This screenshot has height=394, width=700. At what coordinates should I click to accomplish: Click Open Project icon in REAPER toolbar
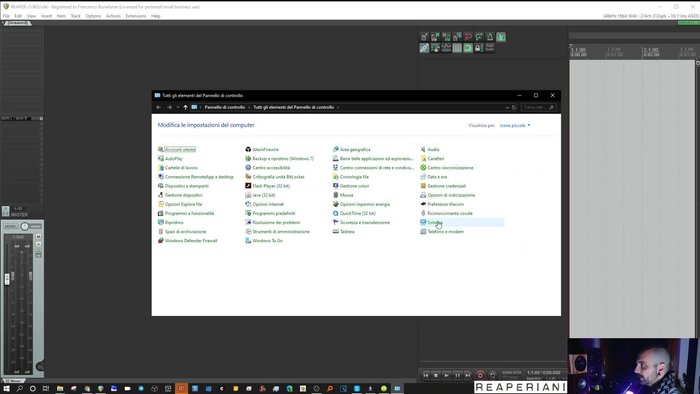(435, 37)
